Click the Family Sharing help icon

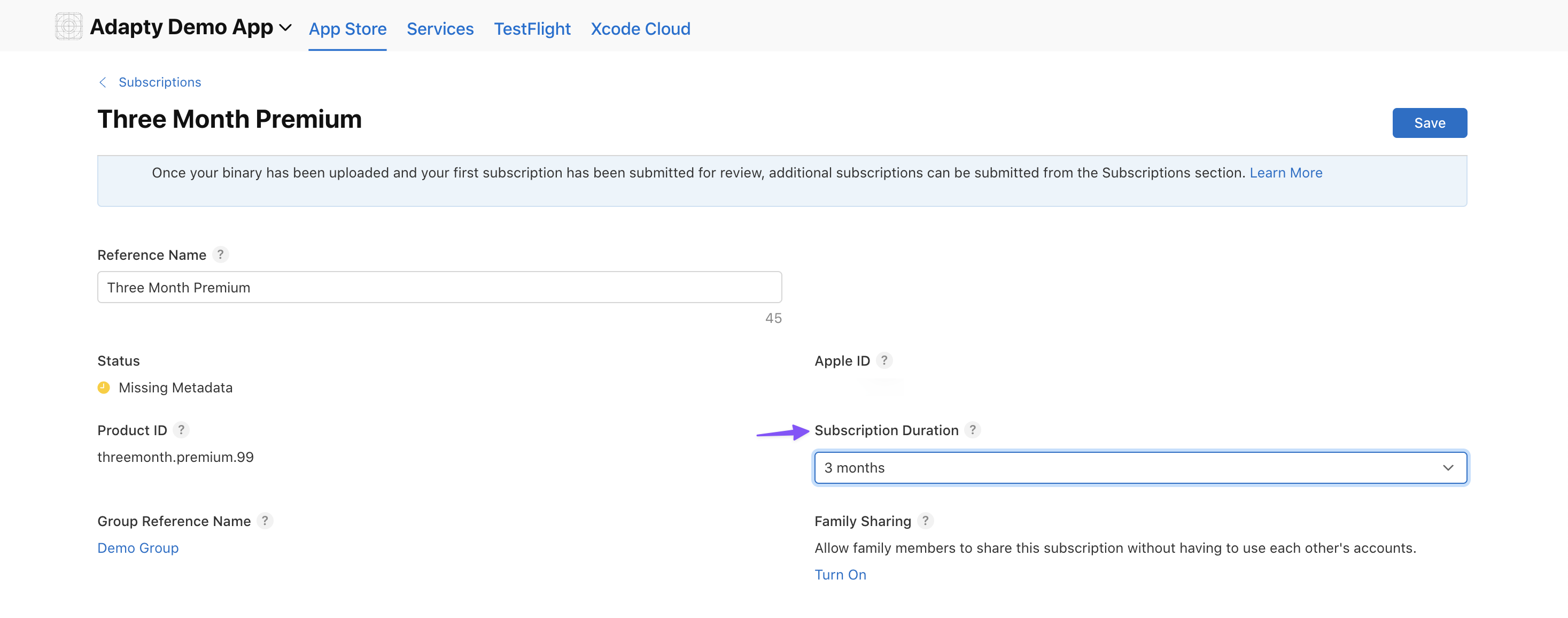(925, 521)
